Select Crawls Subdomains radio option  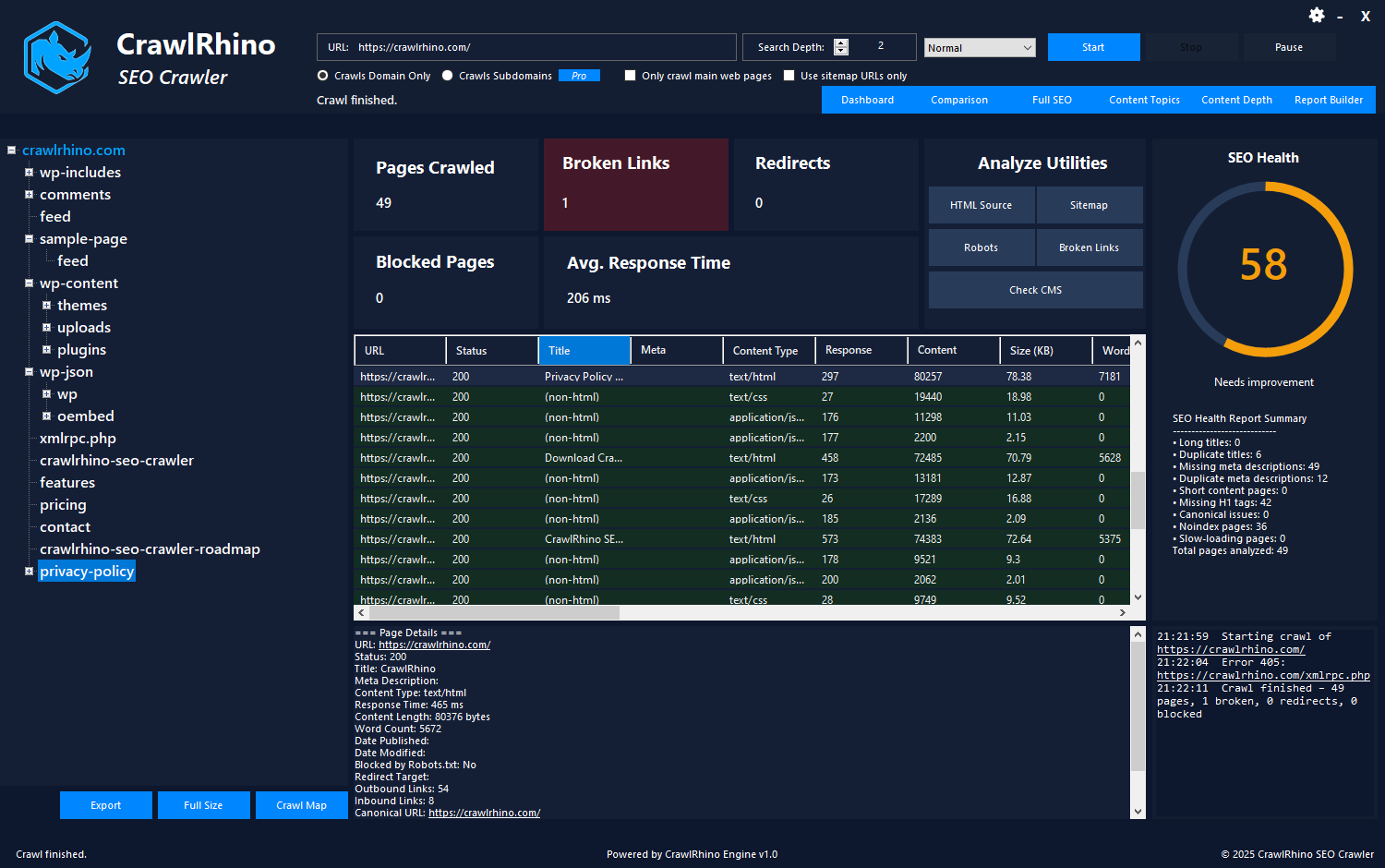coord(448,76)
